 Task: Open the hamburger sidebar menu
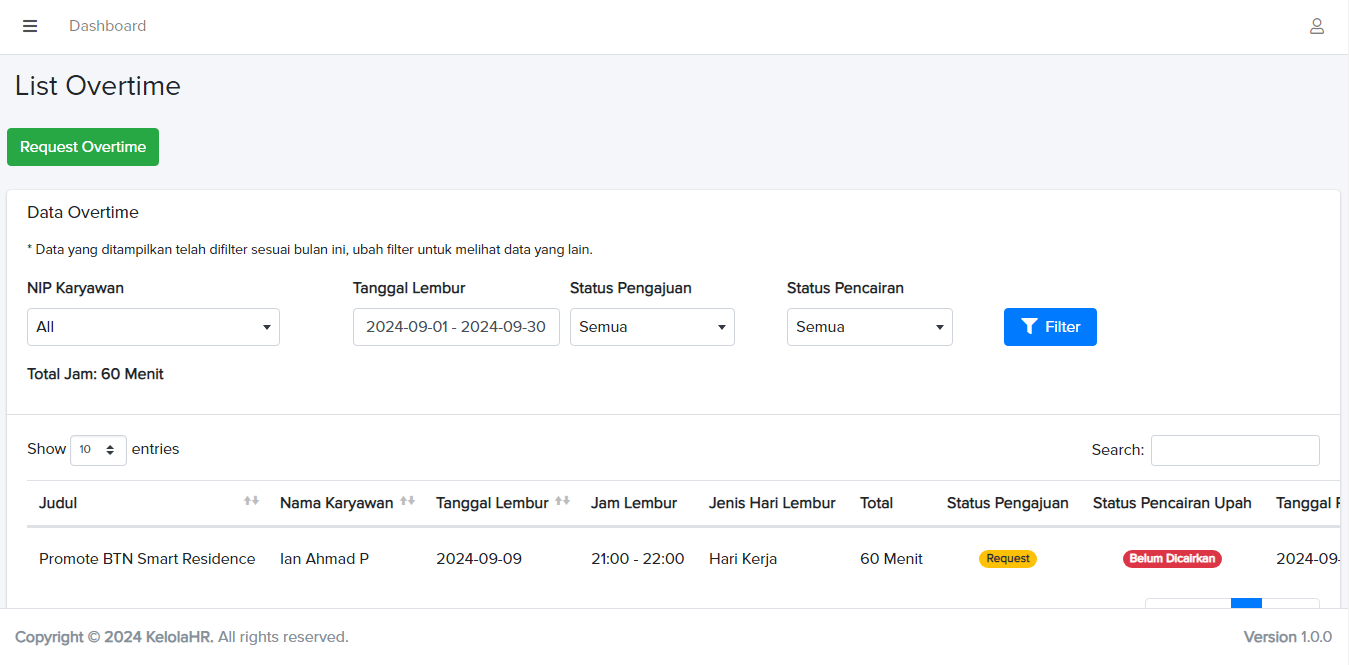click(30, 26)
